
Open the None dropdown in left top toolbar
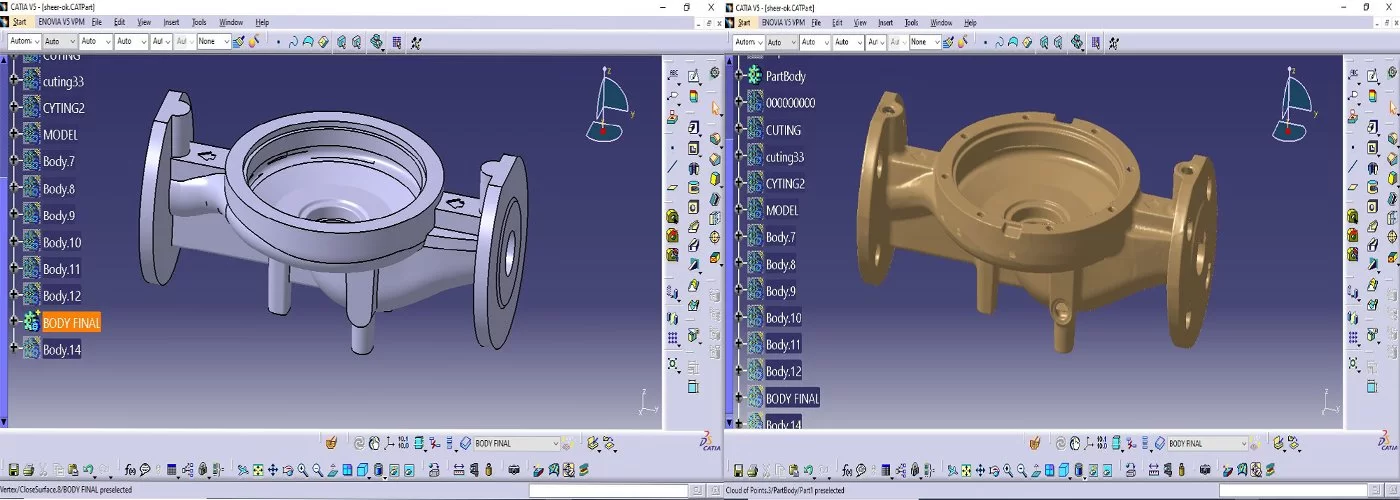[x=225, y=42]
